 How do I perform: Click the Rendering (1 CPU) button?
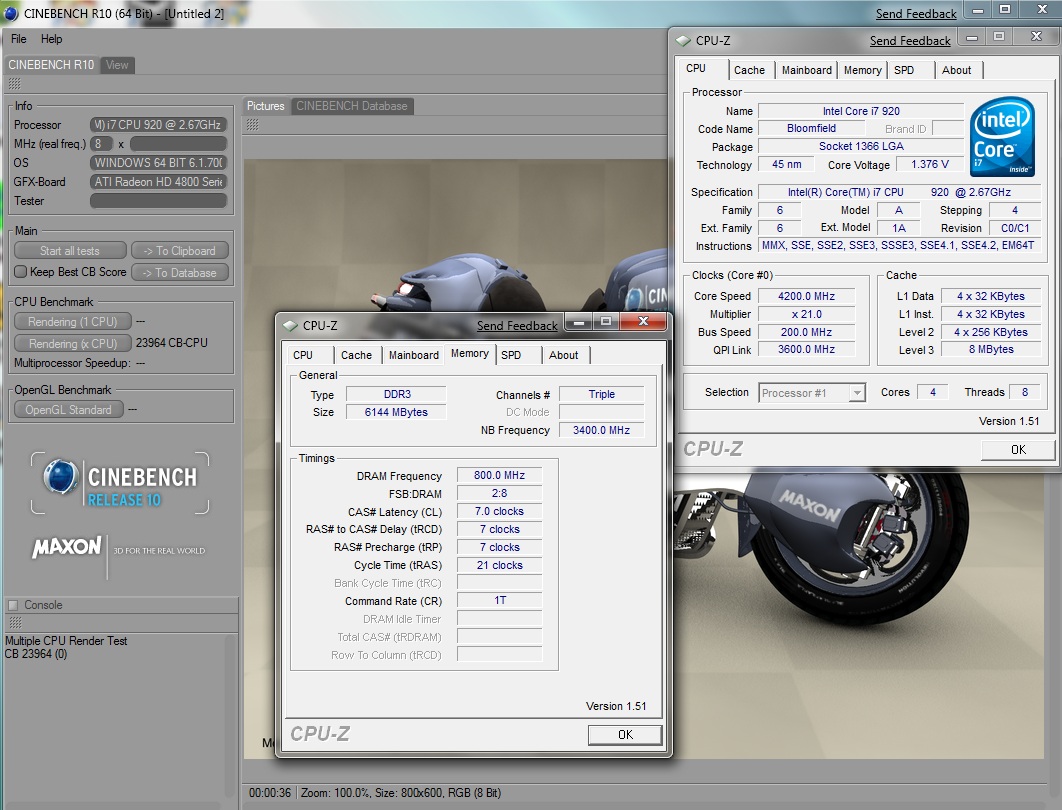pos(72,322)
